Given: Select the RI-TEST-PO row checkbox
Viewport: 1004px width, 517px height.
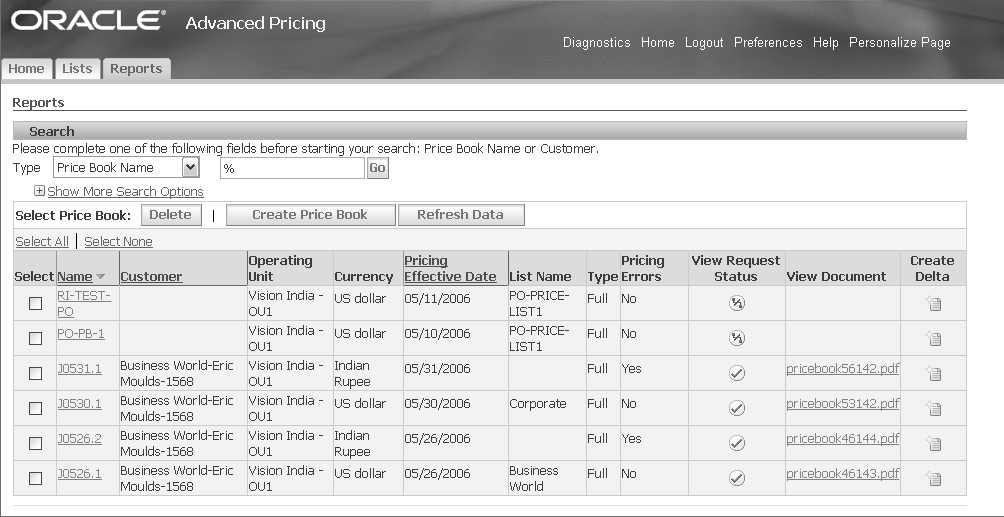Looking at the screenshot, I should coord(35,304).
